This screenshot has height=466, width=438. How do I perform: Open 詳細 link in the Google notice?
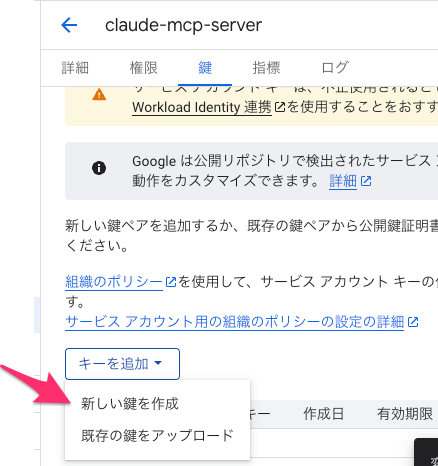pyautogui.click(x=343, y=181)
